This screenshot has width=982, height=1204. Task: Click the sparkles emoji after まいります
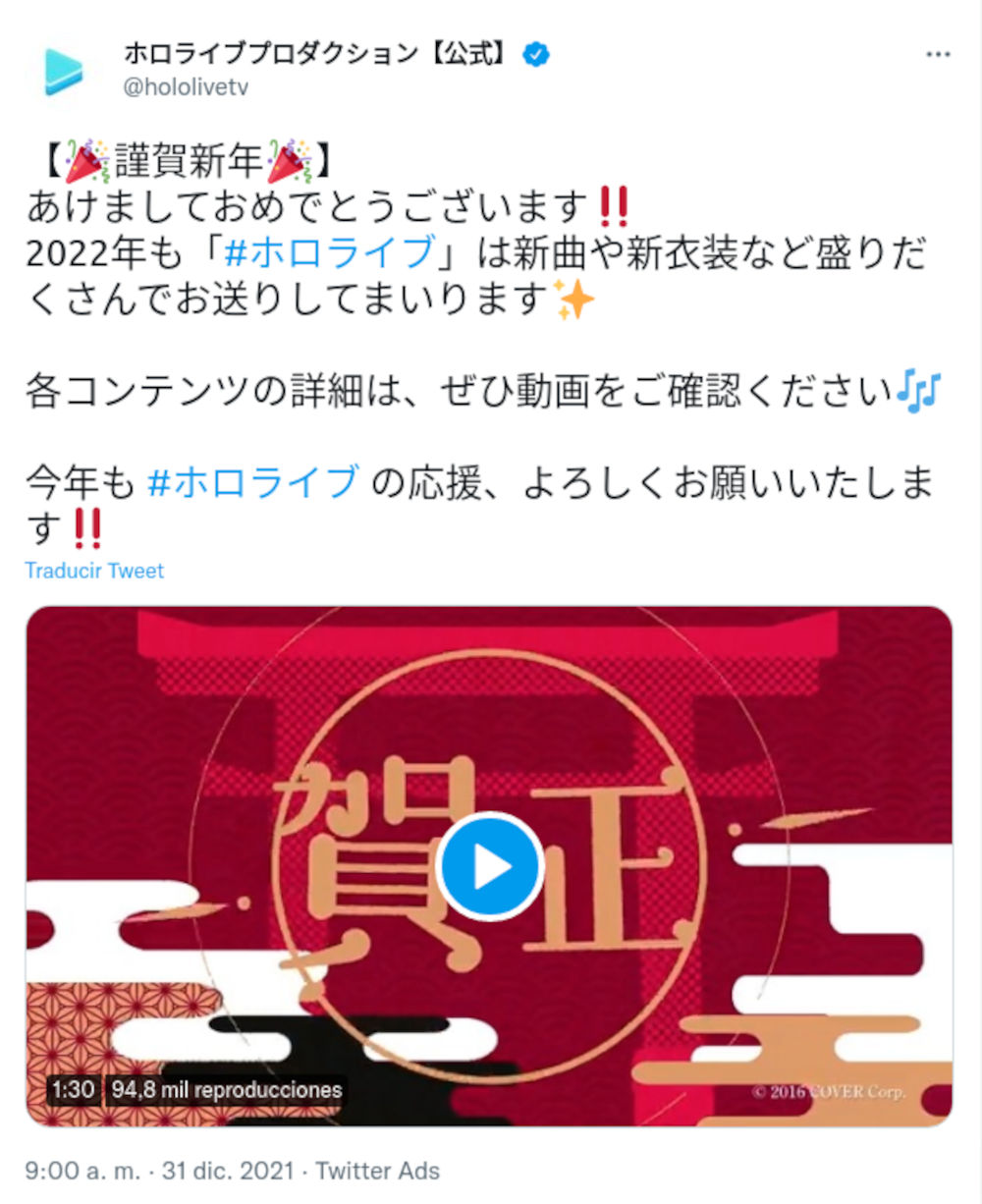[x=574, y=299]
